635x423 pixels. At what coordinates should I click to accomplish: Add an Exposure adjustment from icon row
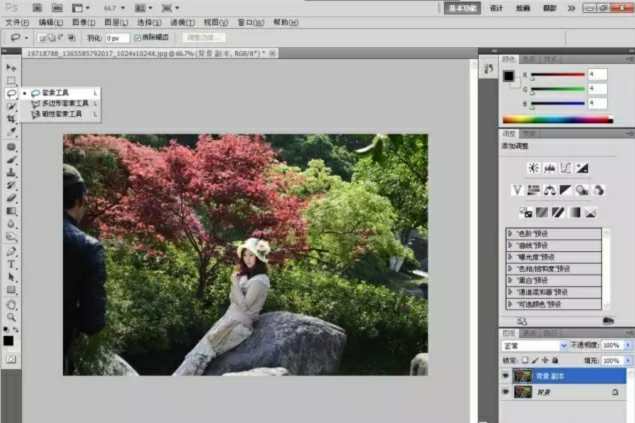[582, 168]
